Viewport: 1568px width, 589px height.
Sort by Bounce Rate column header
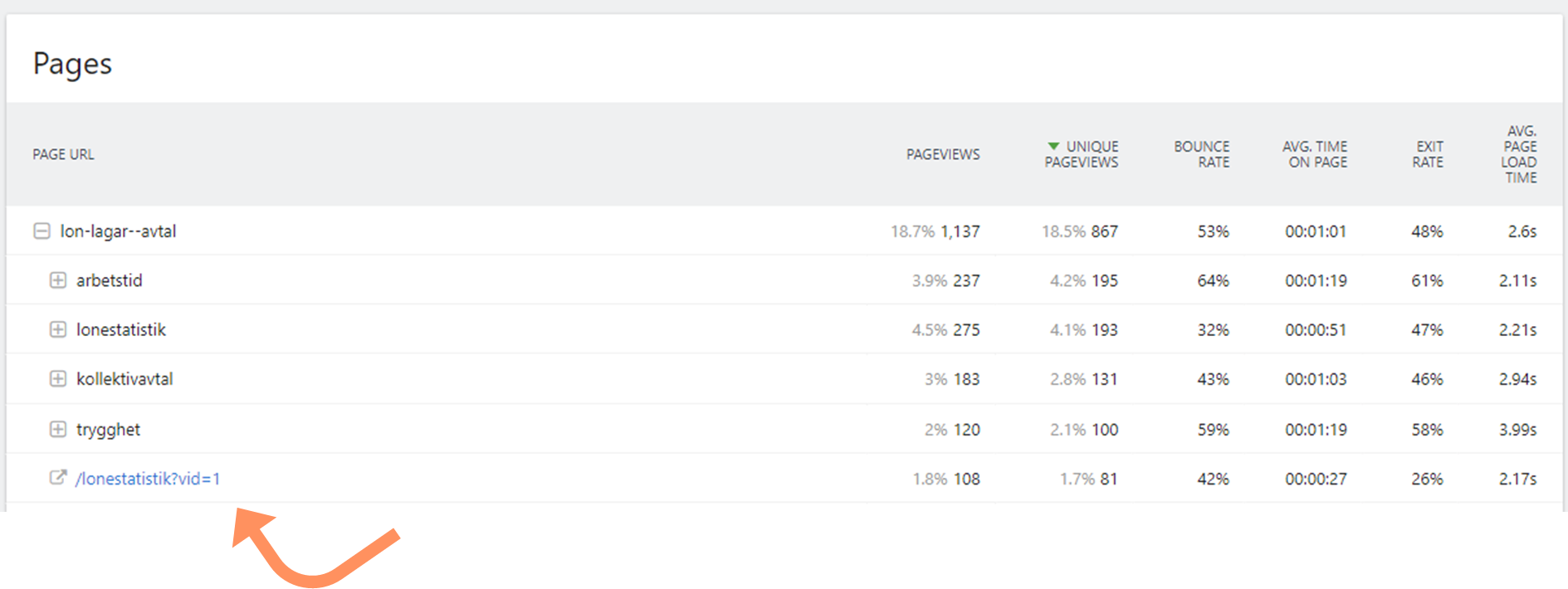click(1202, 154)
